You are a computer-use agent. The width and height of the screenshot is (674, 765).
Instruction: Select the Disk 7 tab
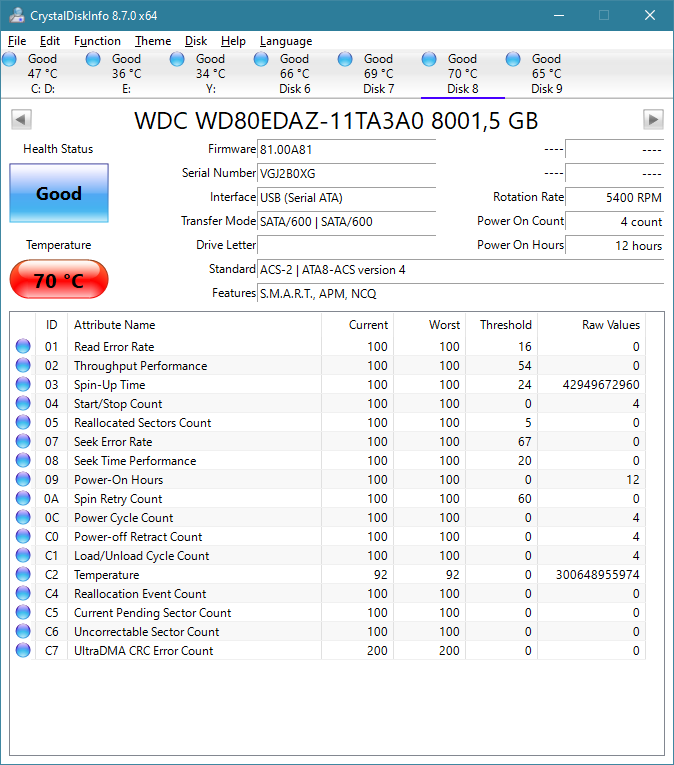point(378,74)
